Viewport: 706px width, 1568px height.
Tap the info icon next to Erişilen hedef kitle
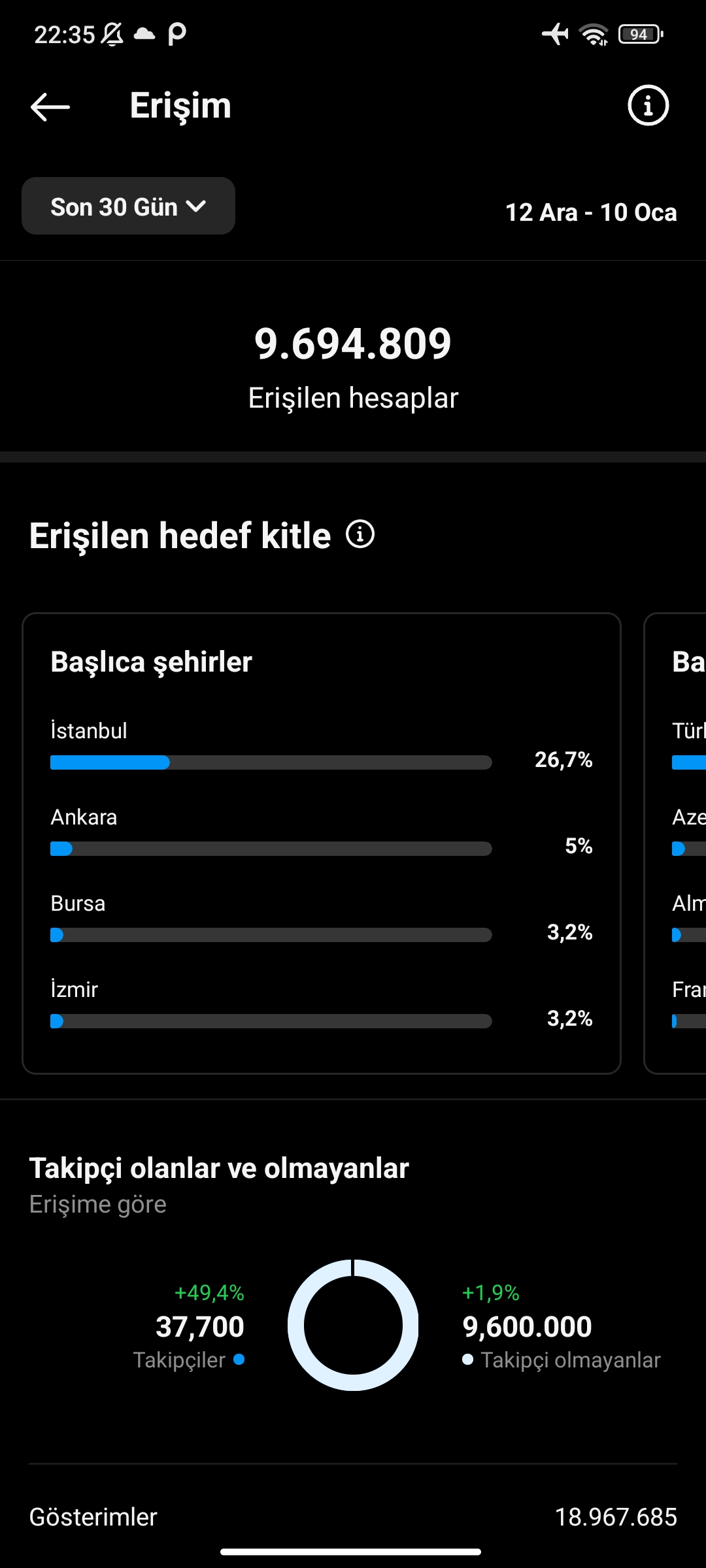(360, 534)
